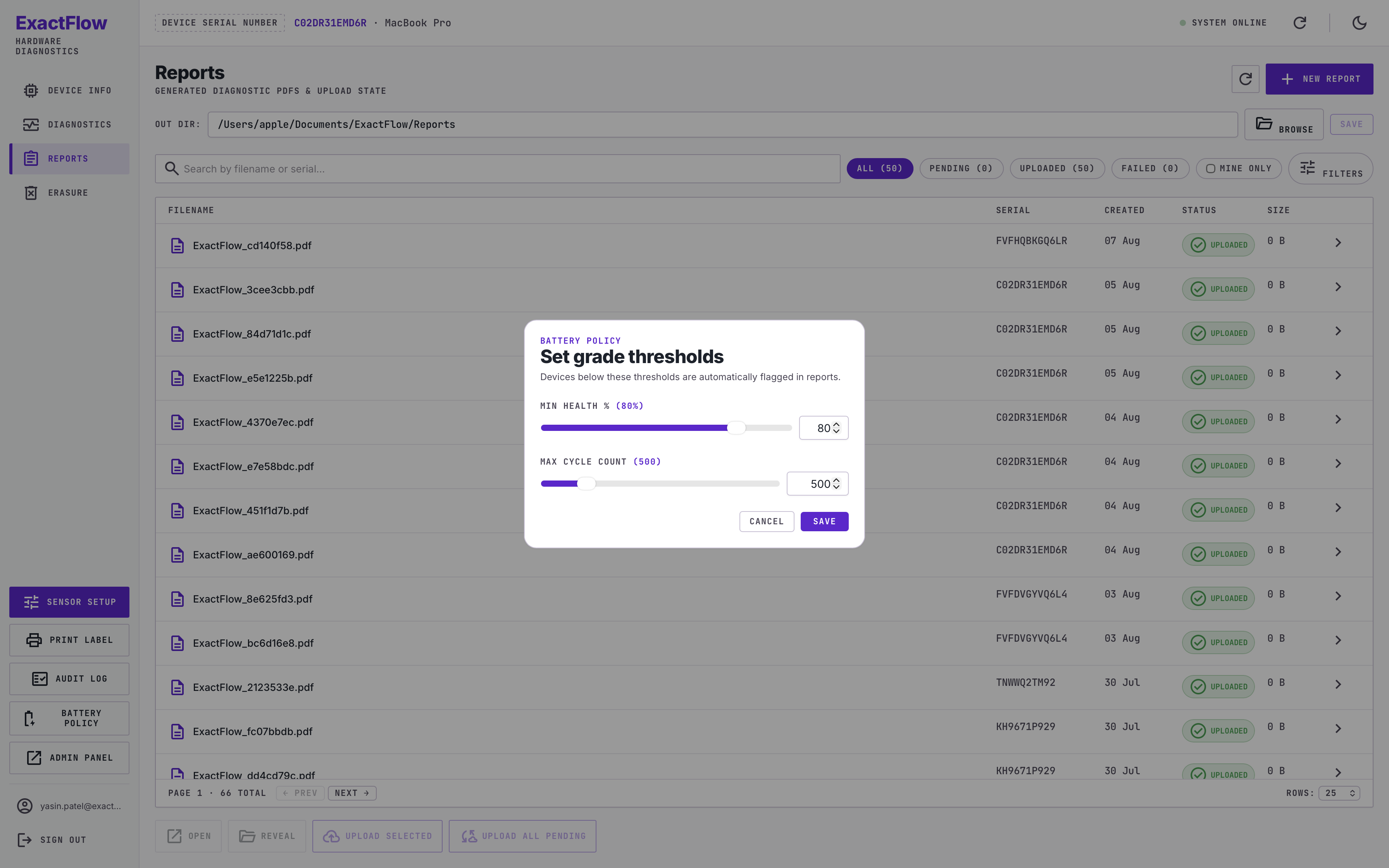Save the battery grade thresholds
This screenshot has width=1389, height=868.
pos(824,522)
